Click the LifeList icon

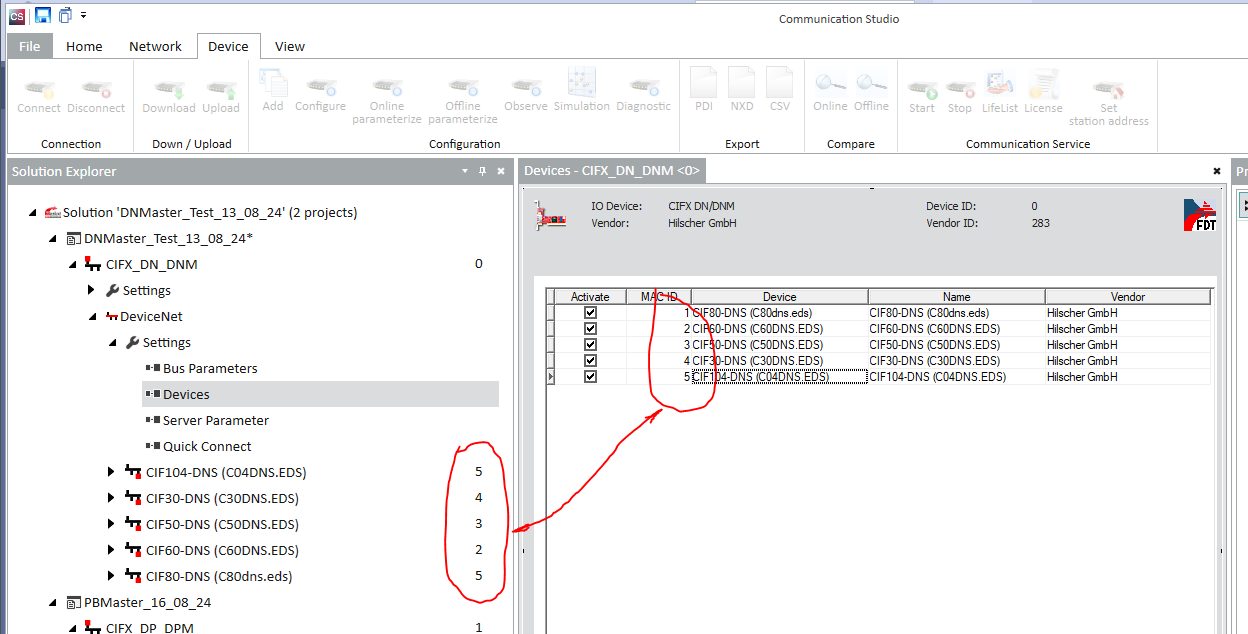pos(1000,85)
